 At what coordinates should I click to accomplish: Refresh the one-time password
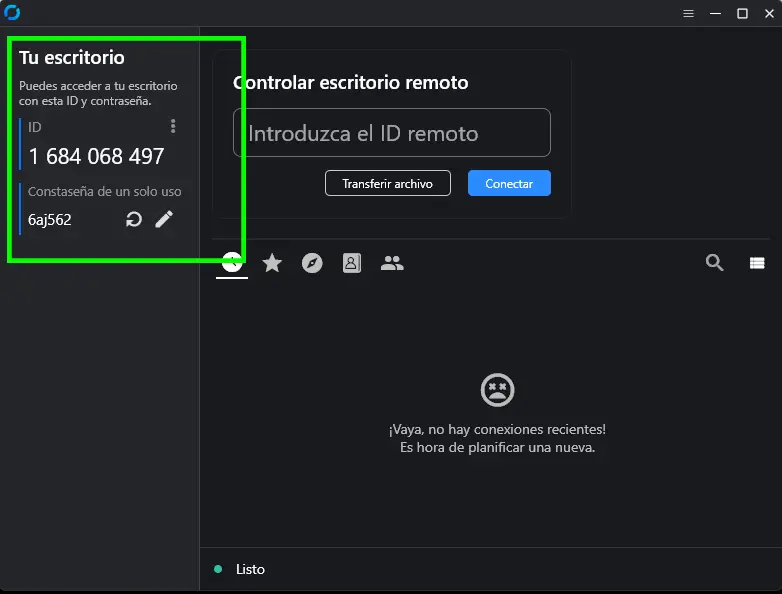click(134, 219)
